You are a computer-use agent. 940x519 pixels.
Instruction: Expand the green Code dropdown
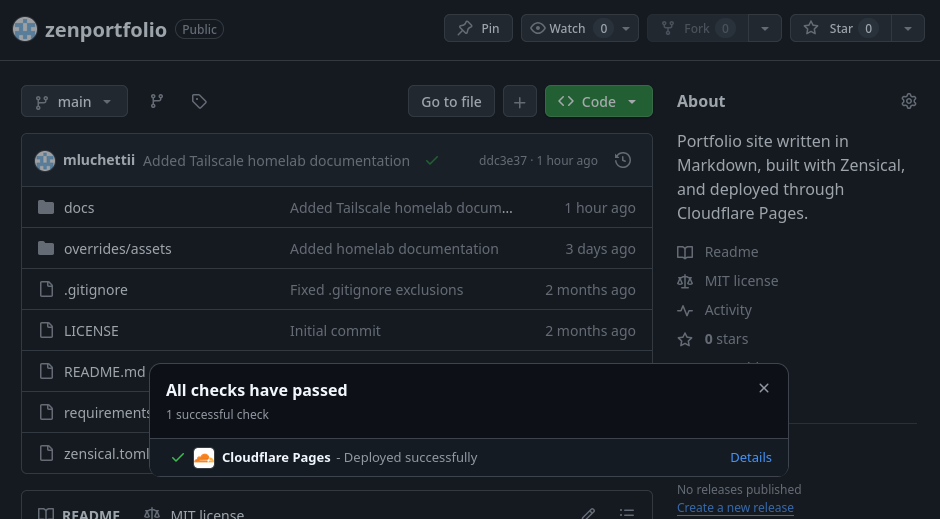coord(598,101)
